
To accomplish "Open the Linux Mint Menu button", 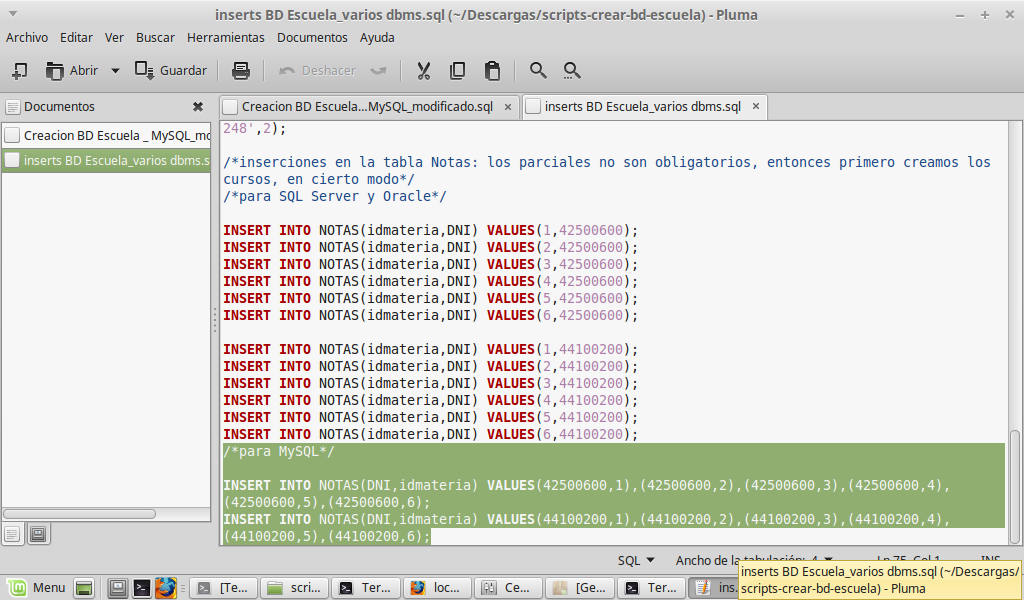I will point(37,587).
